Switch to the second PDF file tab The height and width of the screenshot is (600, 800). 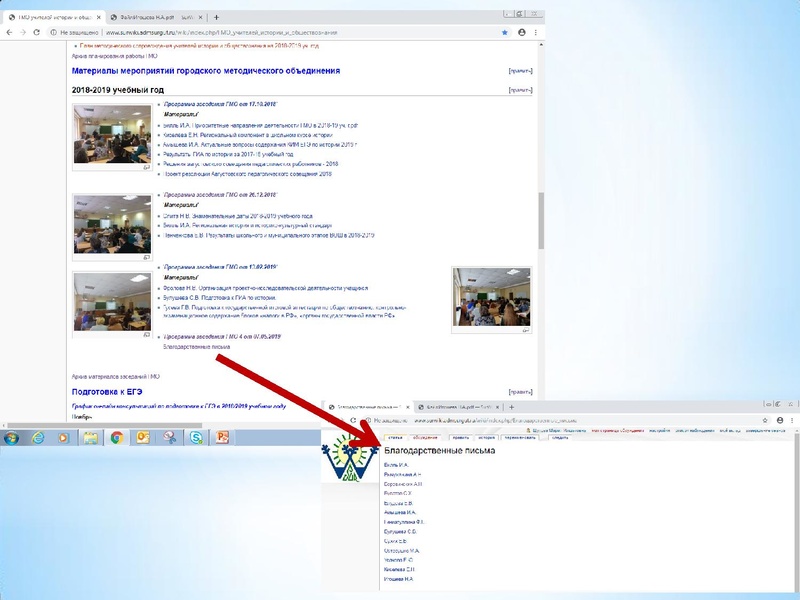pyautogui.click(x=148, y=17)
